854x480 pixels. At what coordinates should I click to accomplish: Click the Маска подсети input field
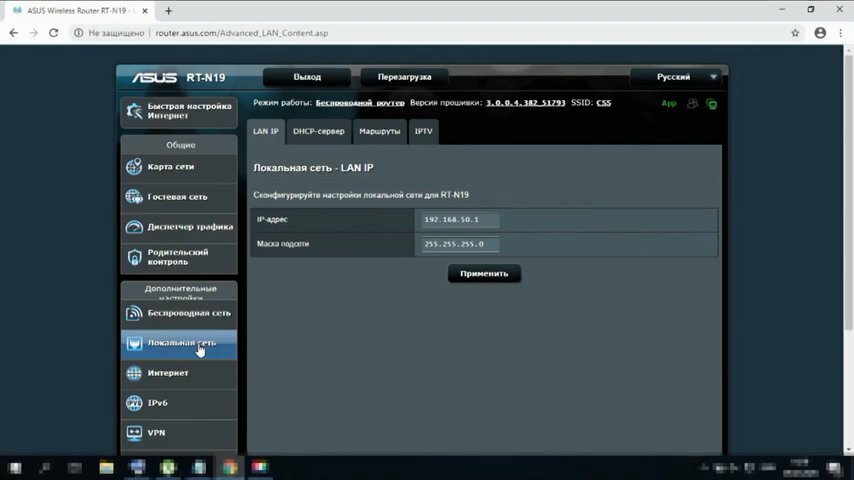tap(460, 244)
